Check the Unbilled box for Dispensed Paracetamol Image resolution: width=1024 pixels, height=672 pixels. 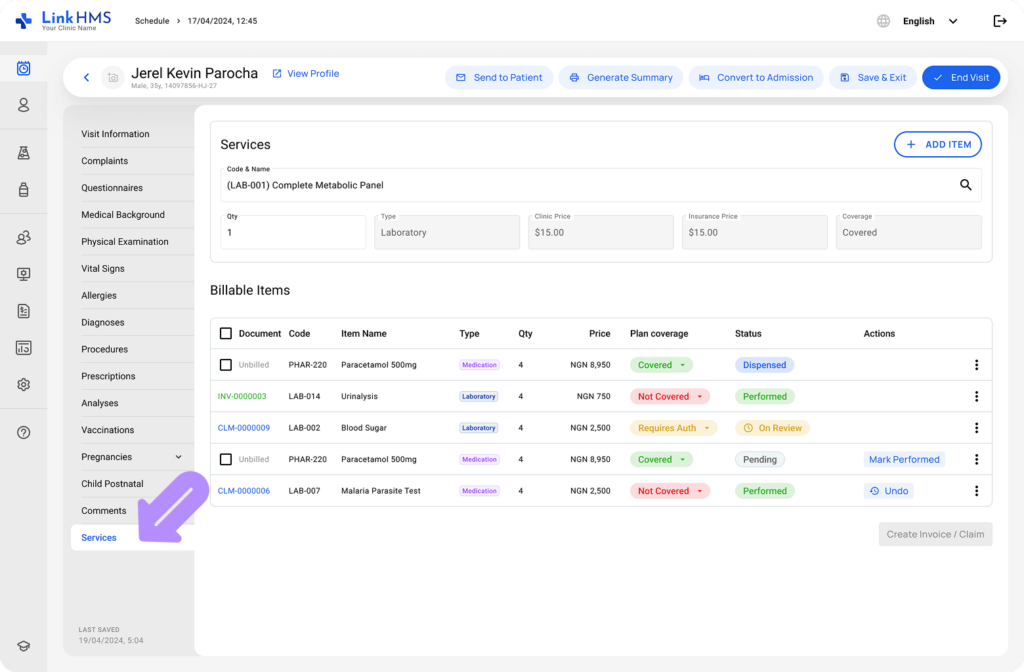click(225, 365)
